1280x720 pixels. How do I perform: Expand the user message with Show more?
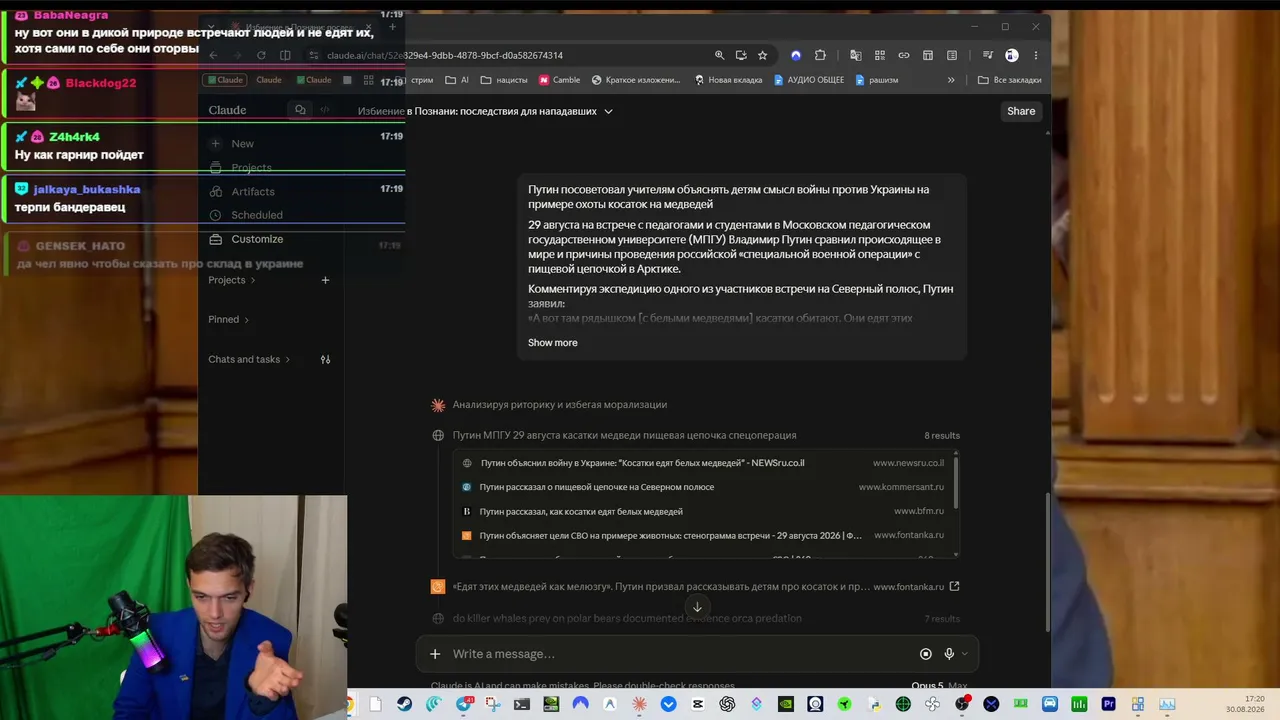553,343
